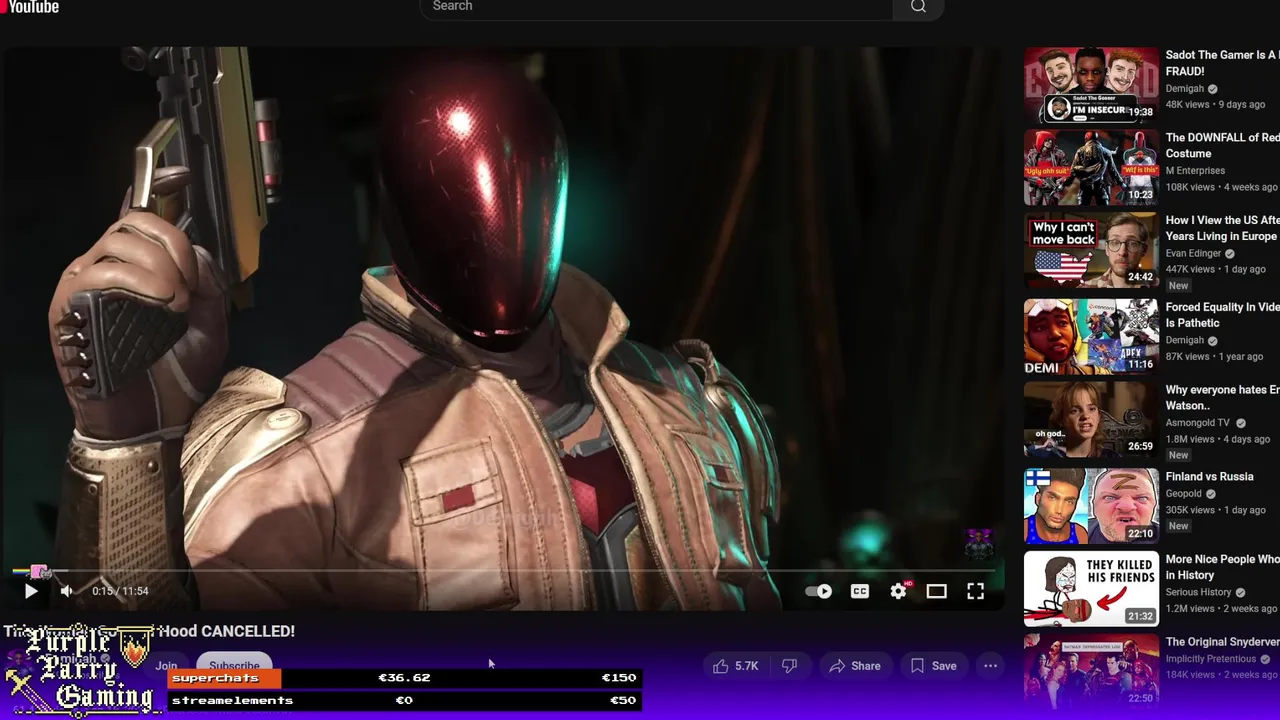Click the Purple Party Gaming logo
1280x720 pixels.
(x=81, y=670)
